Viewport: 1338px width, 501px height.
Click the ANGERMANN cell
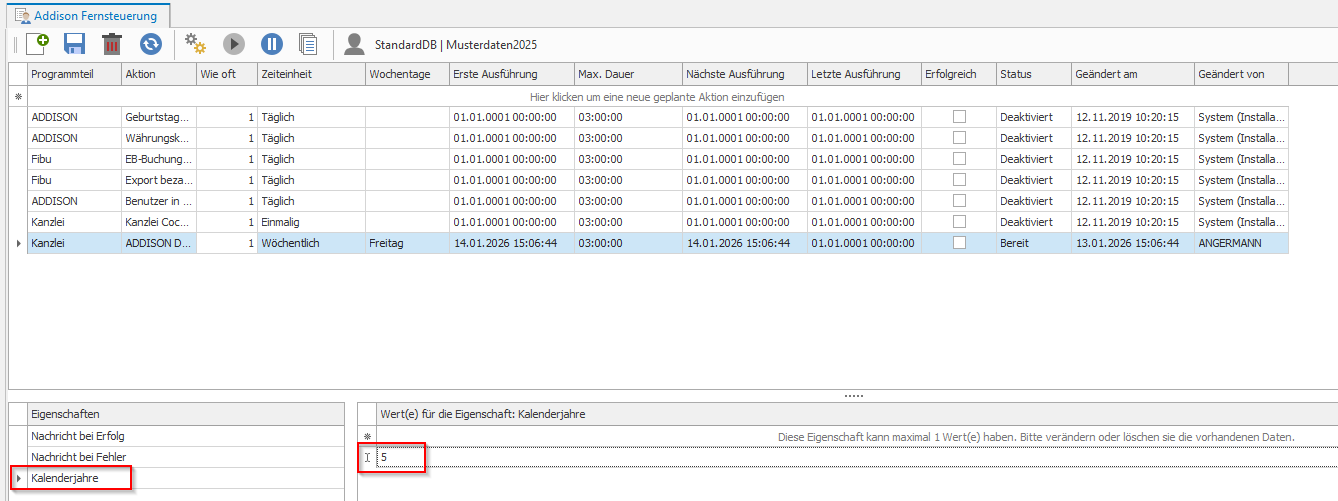(x=1241, y=243)
